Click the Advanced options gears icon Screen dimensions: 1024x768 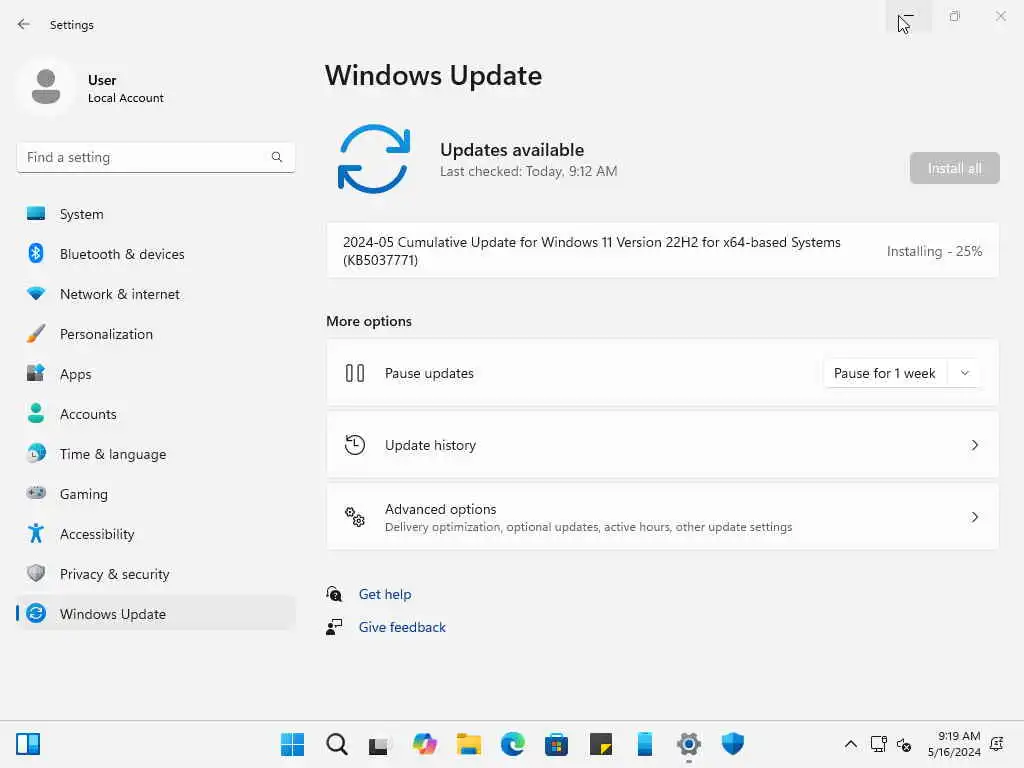click(355, 517)
